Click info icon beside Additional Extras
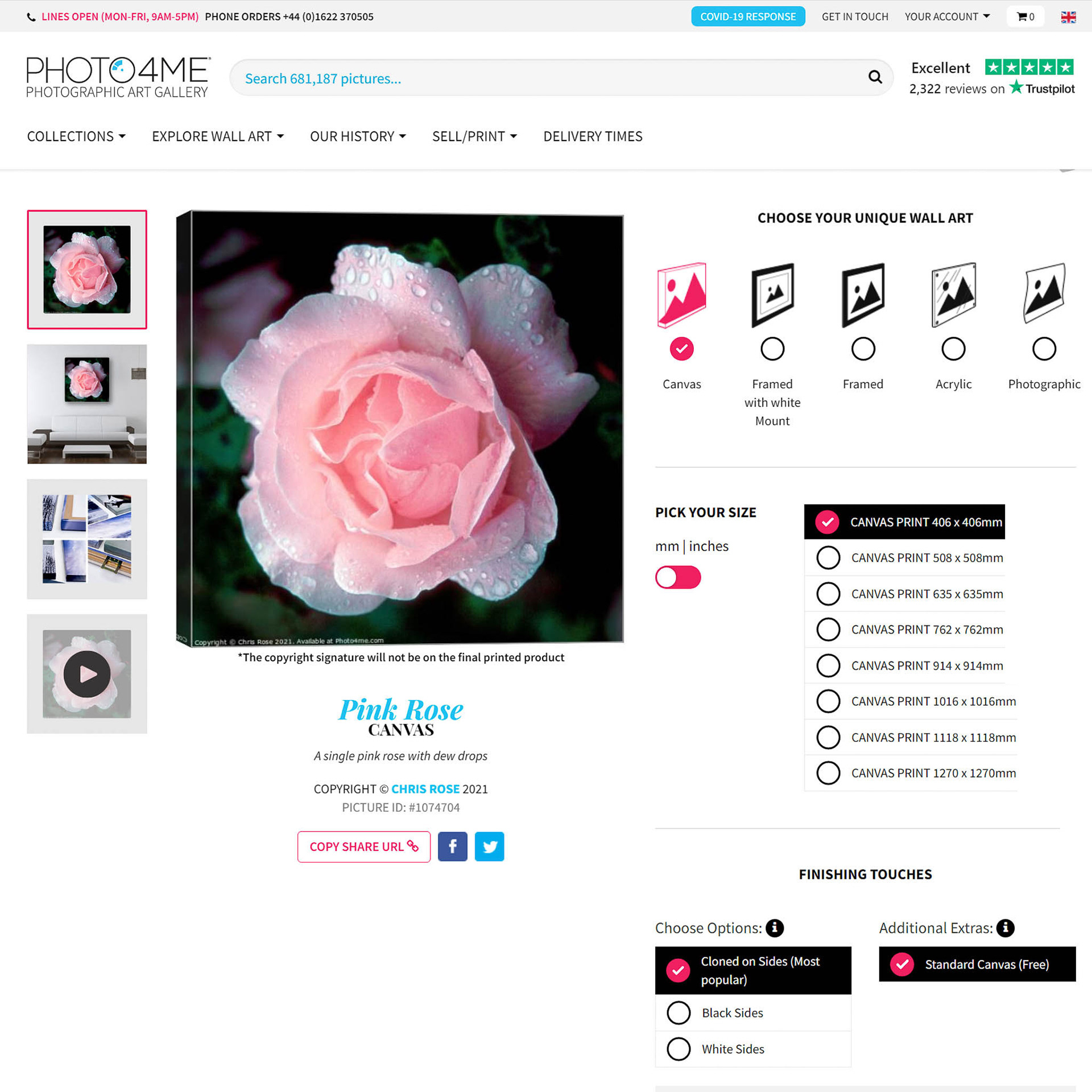Screen dimensions: 1092x1092 1006,928
